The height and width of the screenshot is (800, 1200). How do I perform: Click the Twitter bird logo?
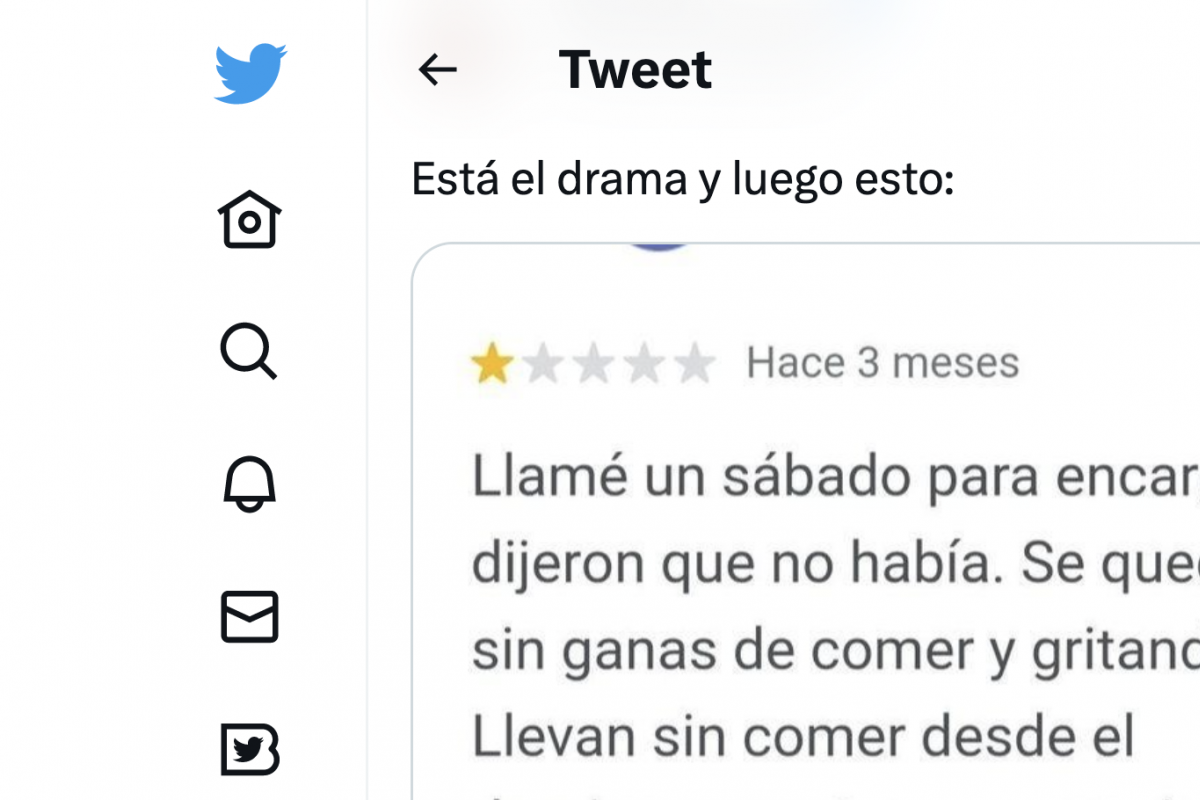click(250, 73)
